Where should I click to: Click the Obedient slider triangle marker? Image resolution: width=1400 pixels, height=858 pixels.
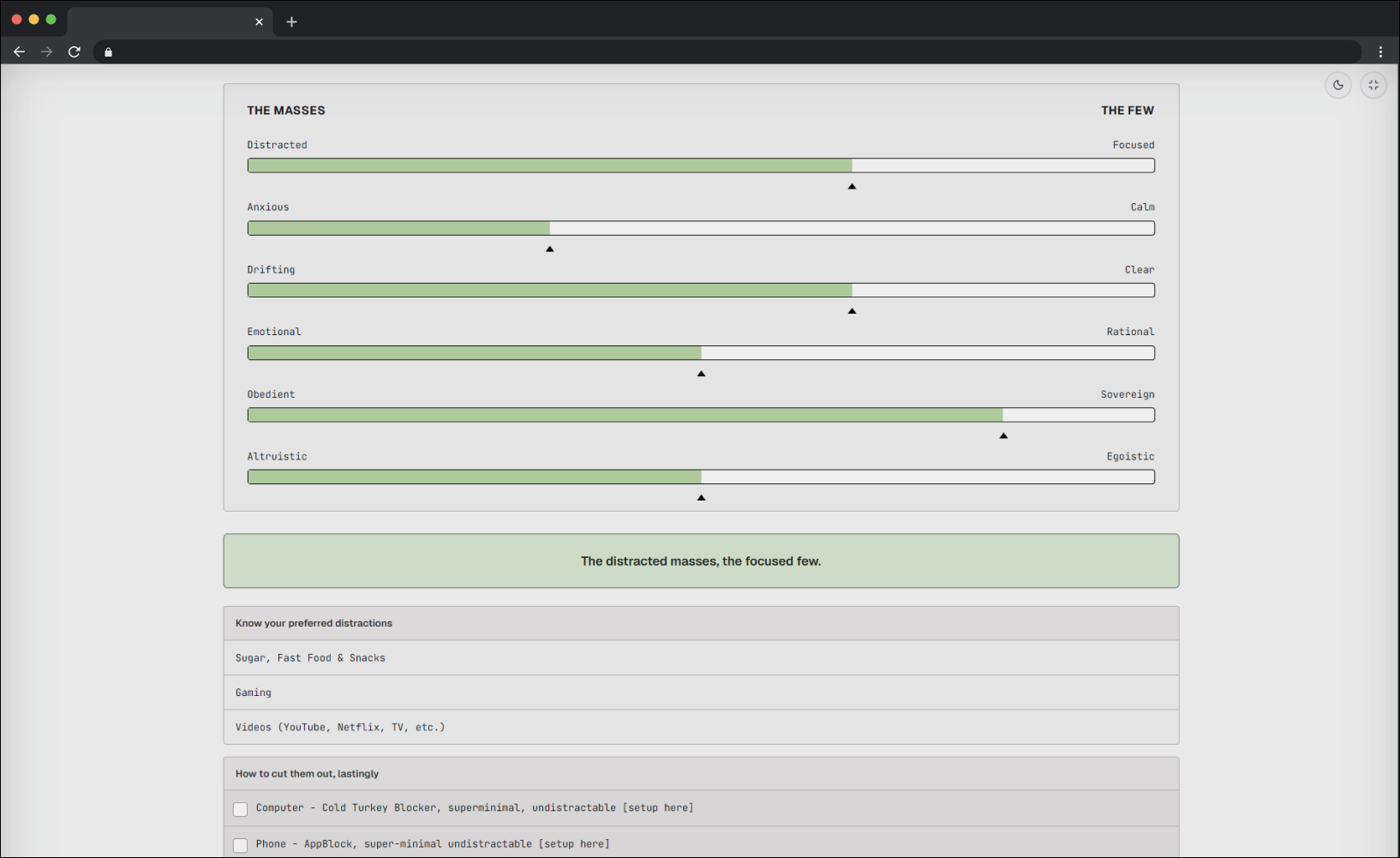(x=1003, y=435)
